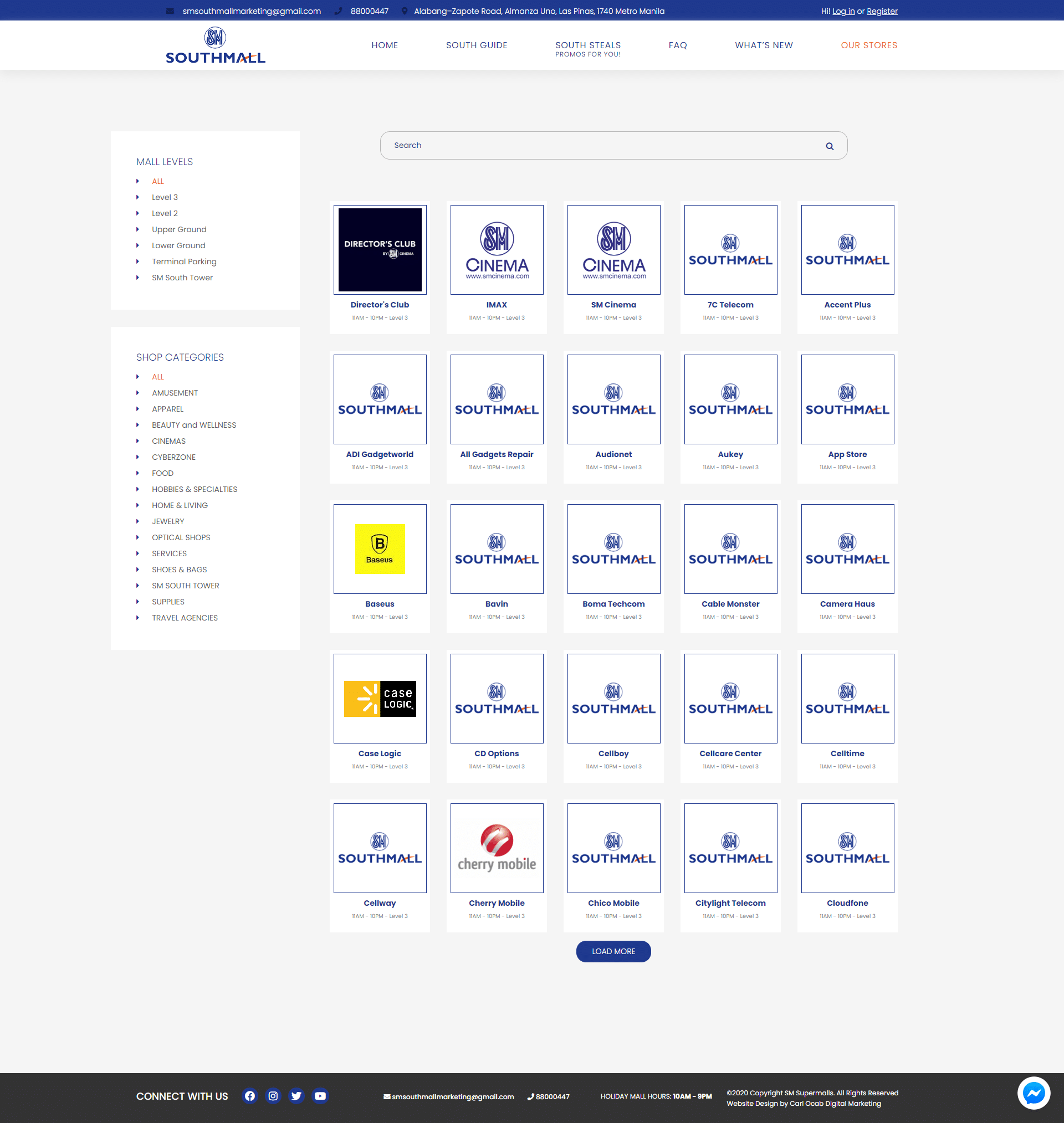Viewport: 1064px width, 1123px height.
Task: Click the Register link
Action: click(882, 11)
